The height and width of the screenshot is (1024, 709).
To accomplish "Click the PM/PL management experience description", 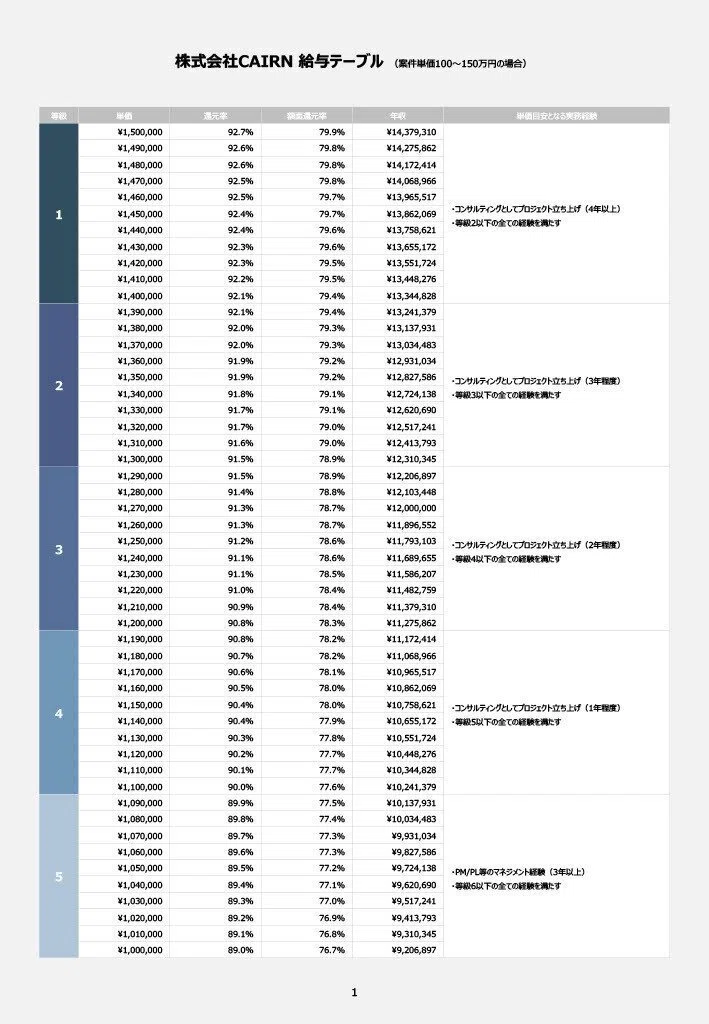I will 518,879.
